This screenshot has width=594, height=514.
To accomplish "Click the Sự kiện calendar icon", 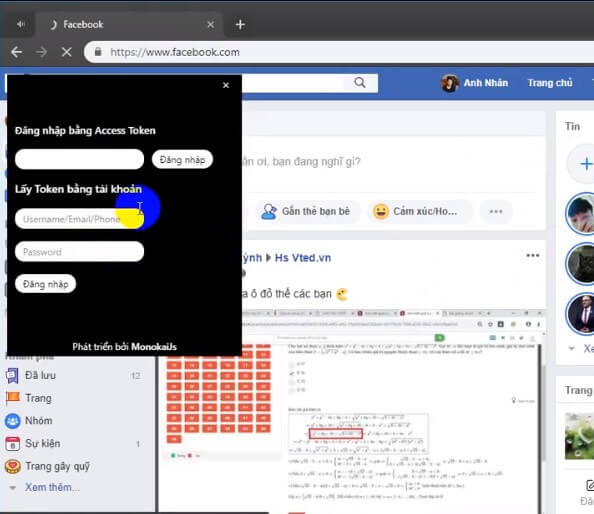I will [13, 444].
